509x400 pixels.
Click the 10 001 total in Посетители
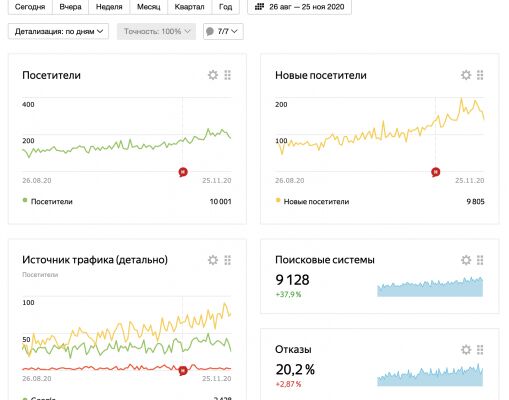(x=220, y=201)
